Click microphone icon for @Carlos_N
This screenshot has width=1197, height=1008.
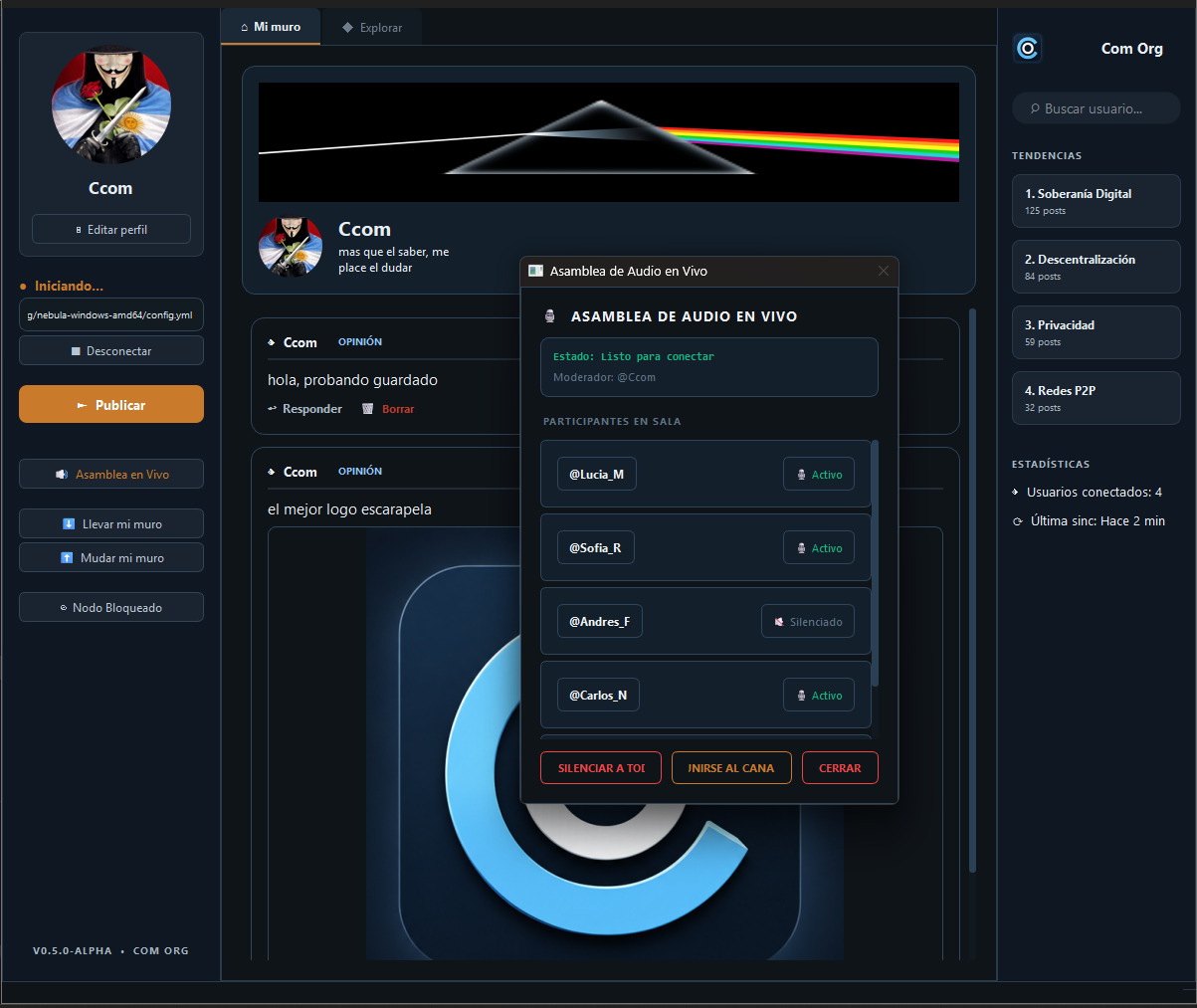coord(801,696)
